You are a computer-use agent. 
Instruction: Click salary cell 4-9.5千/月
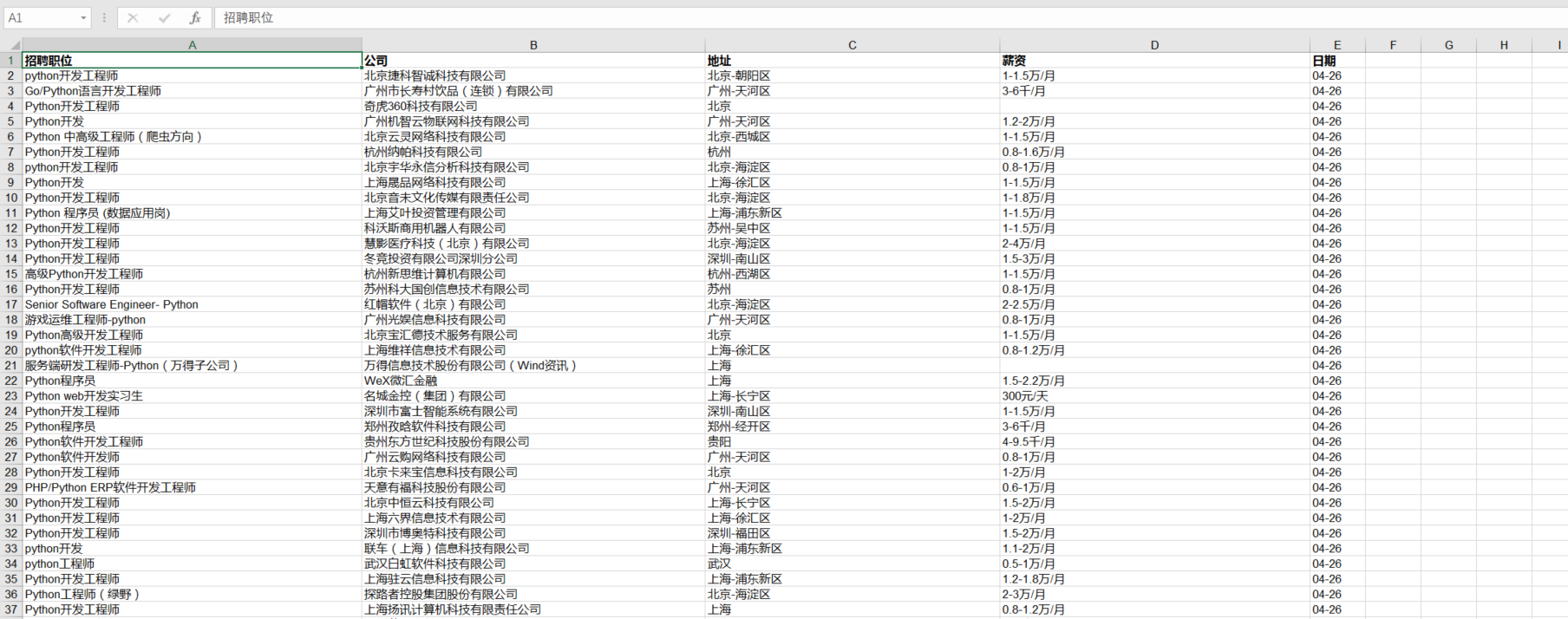1154,442
